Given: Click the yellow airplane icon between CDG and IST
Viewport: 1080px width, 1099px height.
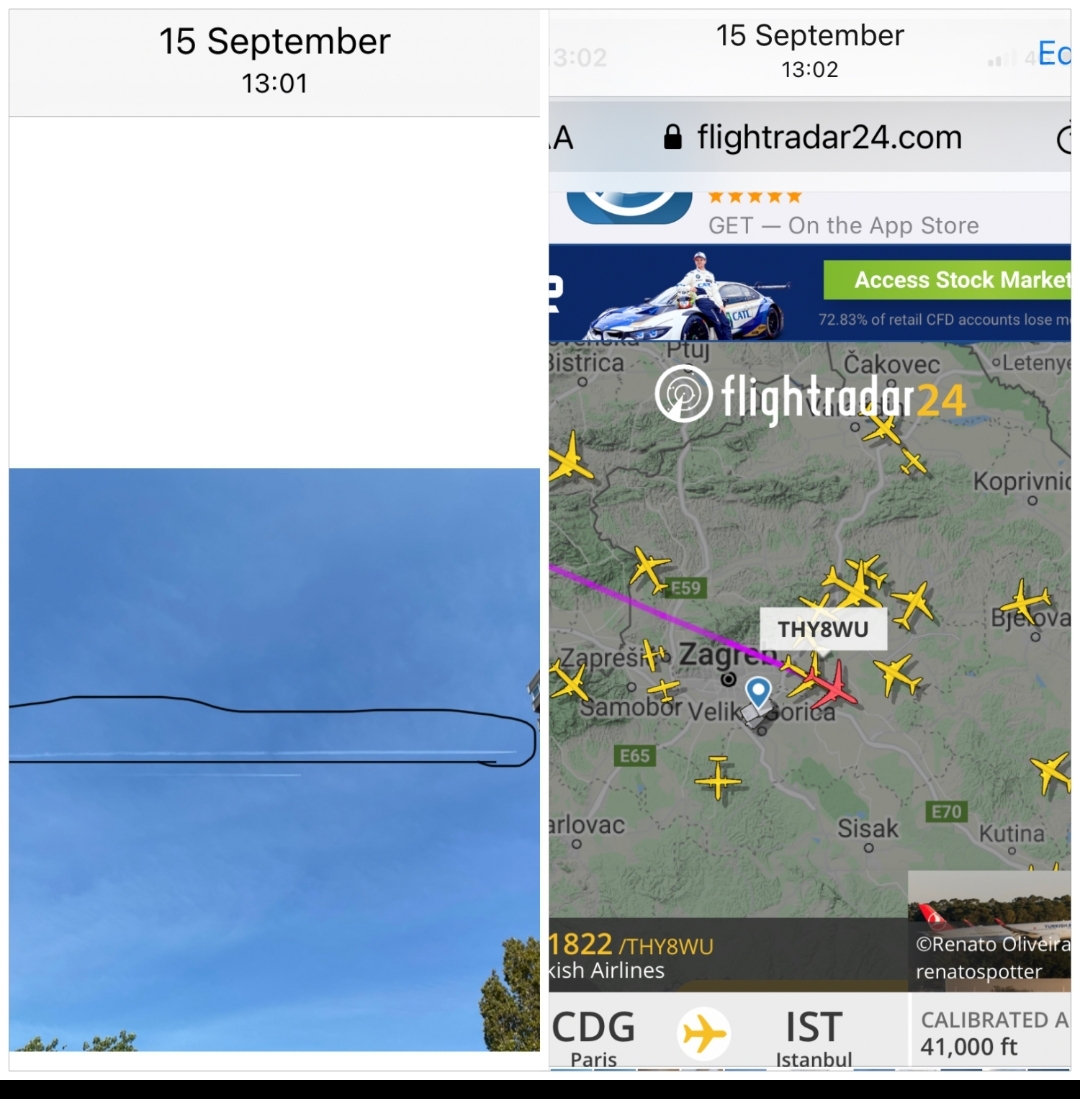Looking at the screenshot, I should [704, 1033].
